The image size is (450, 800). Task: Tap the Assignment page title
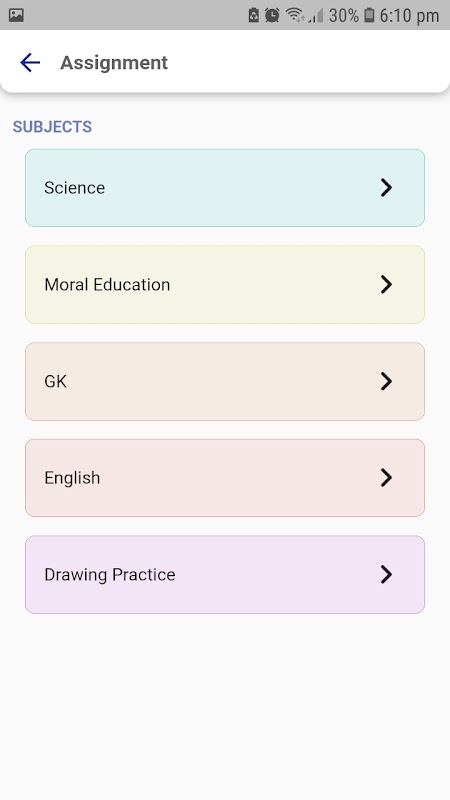coord(114,63)
